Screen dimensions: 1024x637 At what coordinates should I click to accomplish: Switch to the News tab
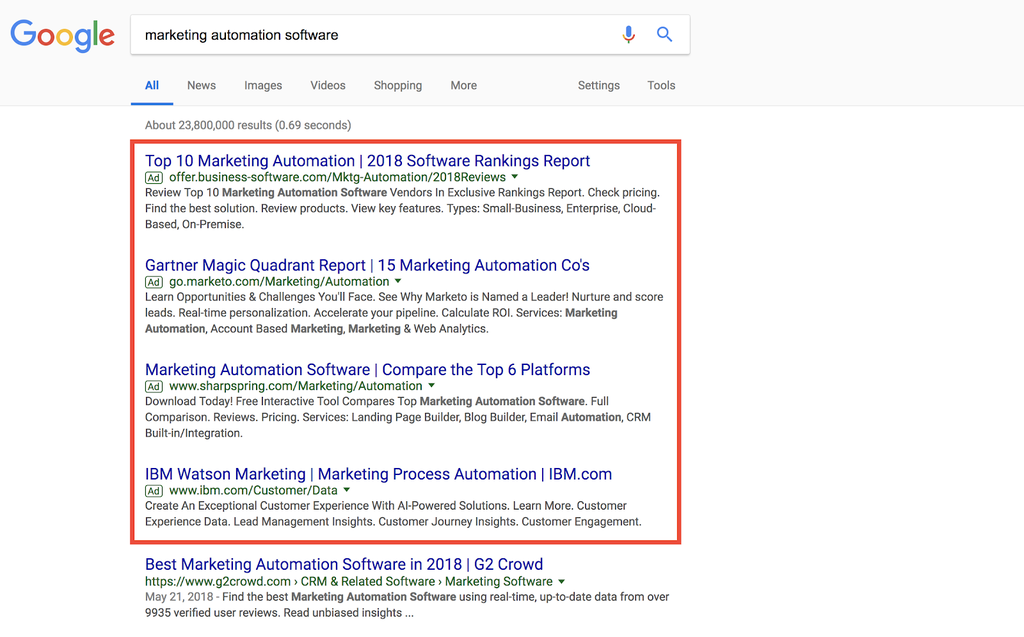click(x=201, y=86)
